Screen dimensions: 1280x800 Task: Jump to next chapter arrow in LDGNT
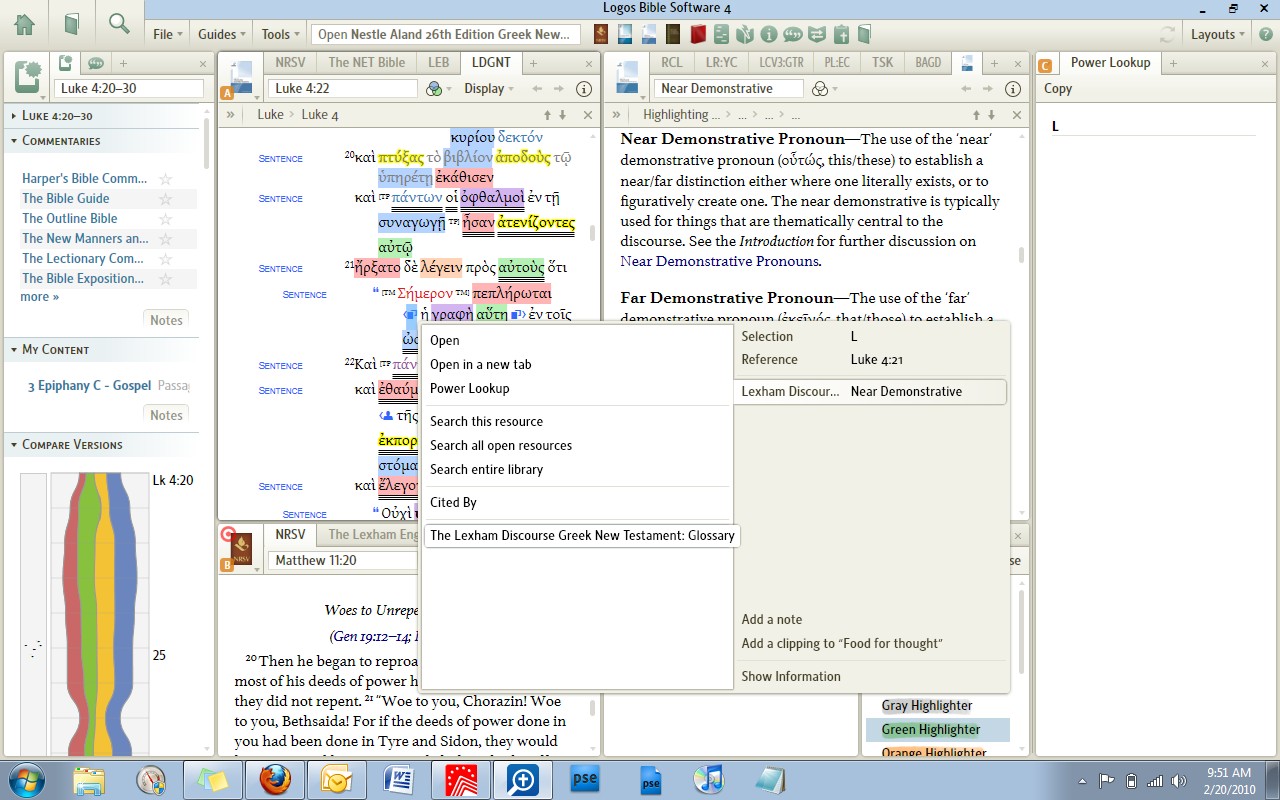pos(562,115)
